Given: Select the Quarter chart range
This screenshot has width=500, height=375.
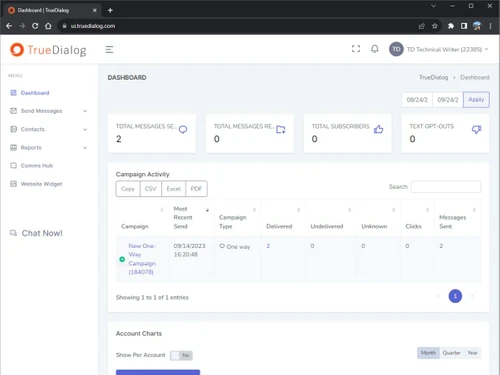Looking at the screenshot, I should click(451, 353).
